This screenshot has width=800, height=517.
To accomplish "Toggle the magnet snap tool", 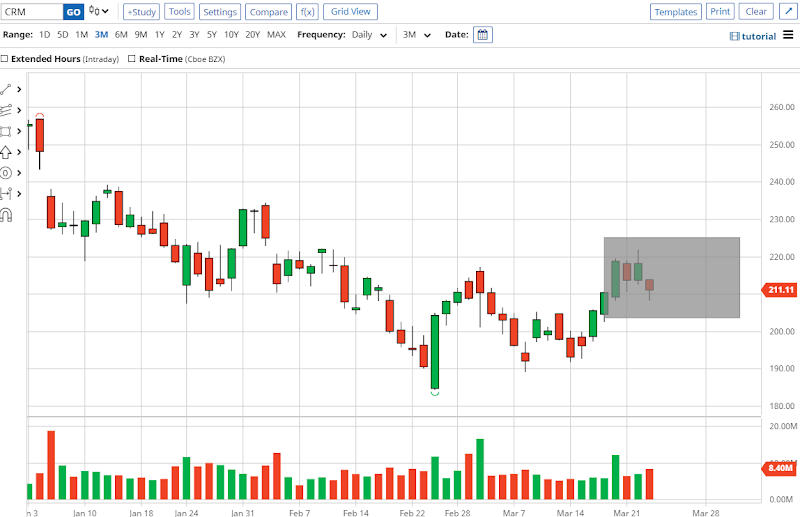I will click(6, 215).
